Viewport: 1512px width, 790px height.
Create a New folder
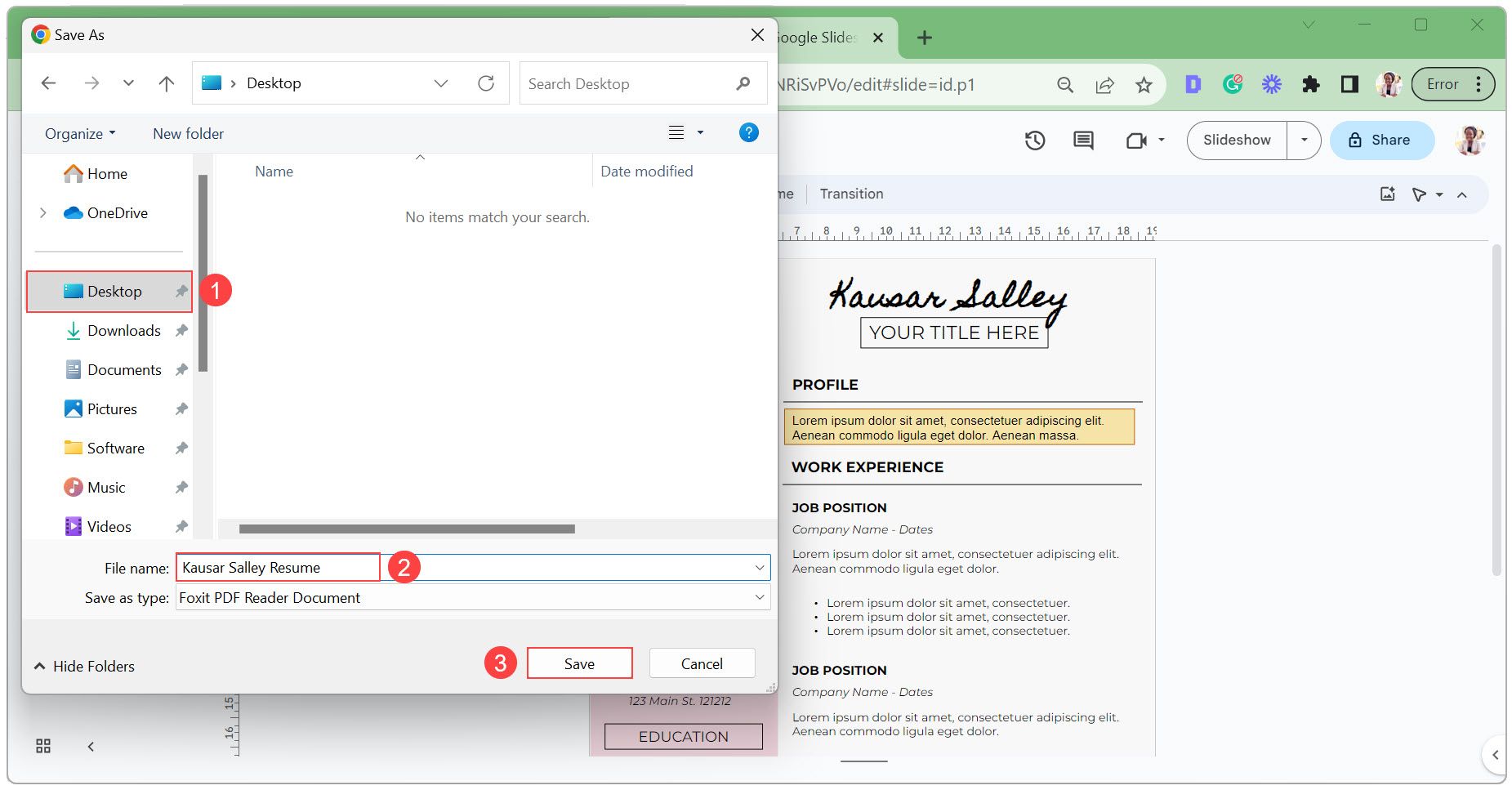[x=187, y=133]
